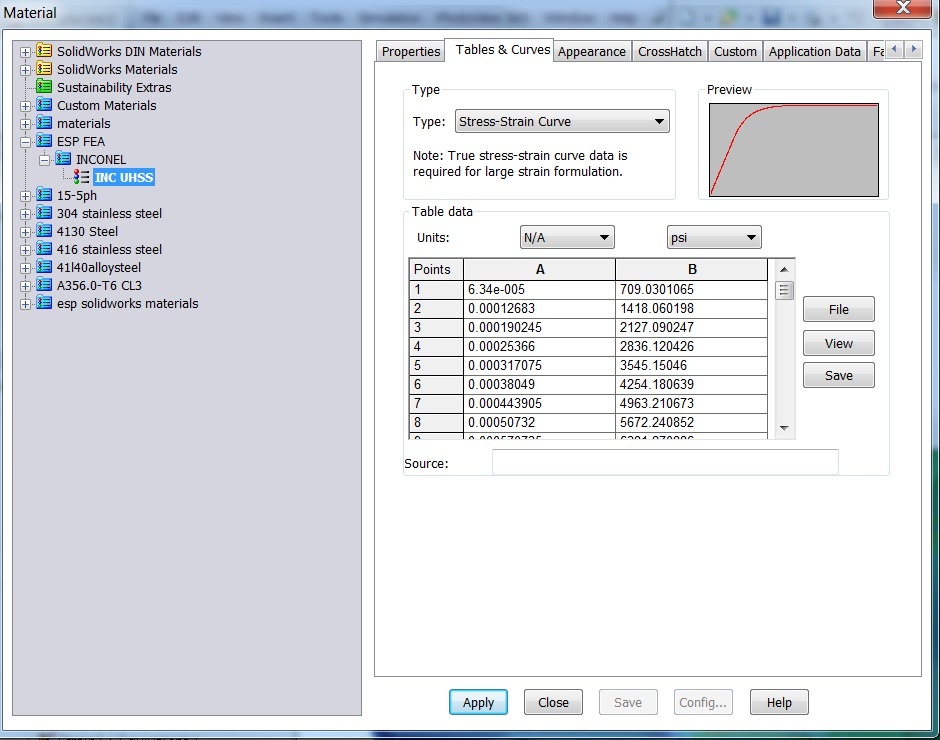The height and width of the screenshot is (740, 940).
Task: Select table cell 3545.15046
Action: tap(691, 365)
